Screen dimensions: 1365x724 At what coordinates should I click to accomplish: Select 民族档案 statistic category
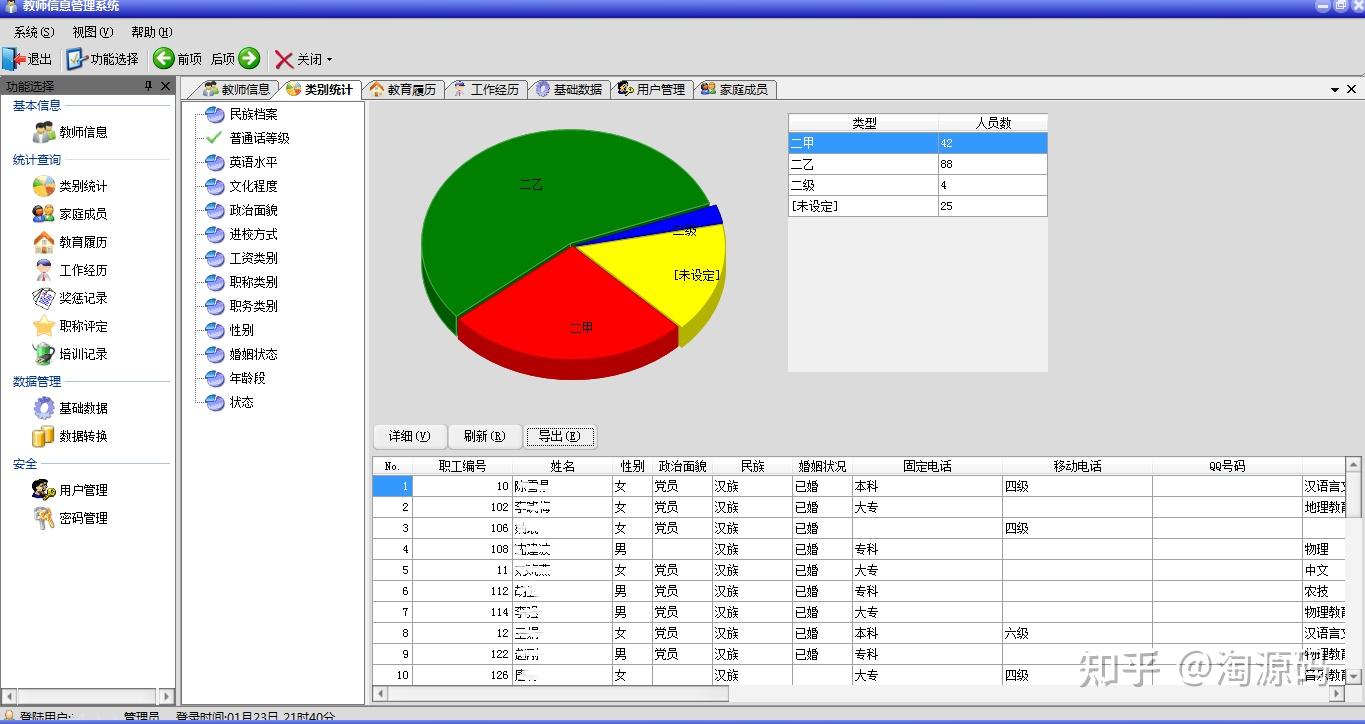pos(253,114)
